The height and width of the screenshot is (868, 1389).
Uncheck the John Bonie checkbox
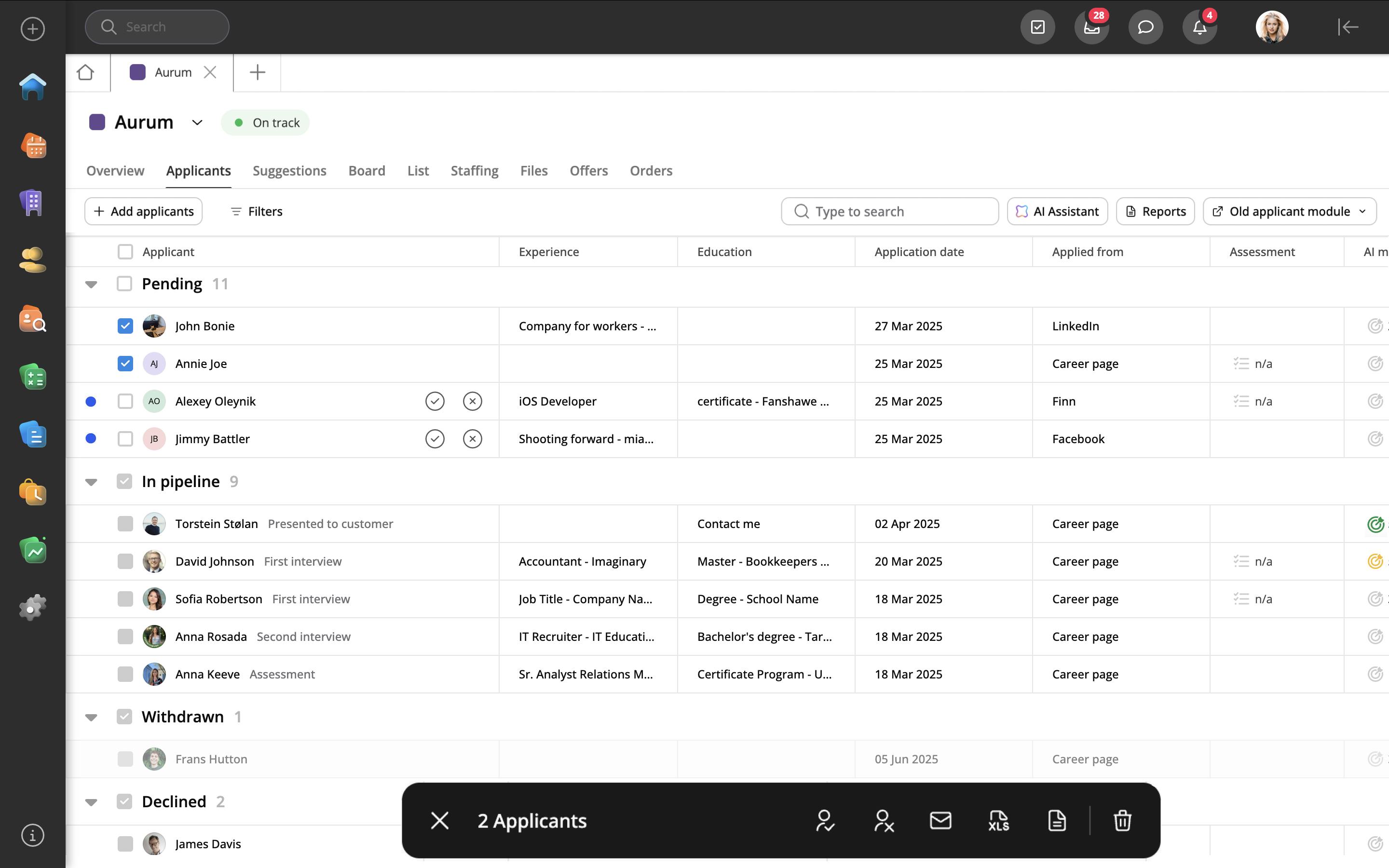125,326
